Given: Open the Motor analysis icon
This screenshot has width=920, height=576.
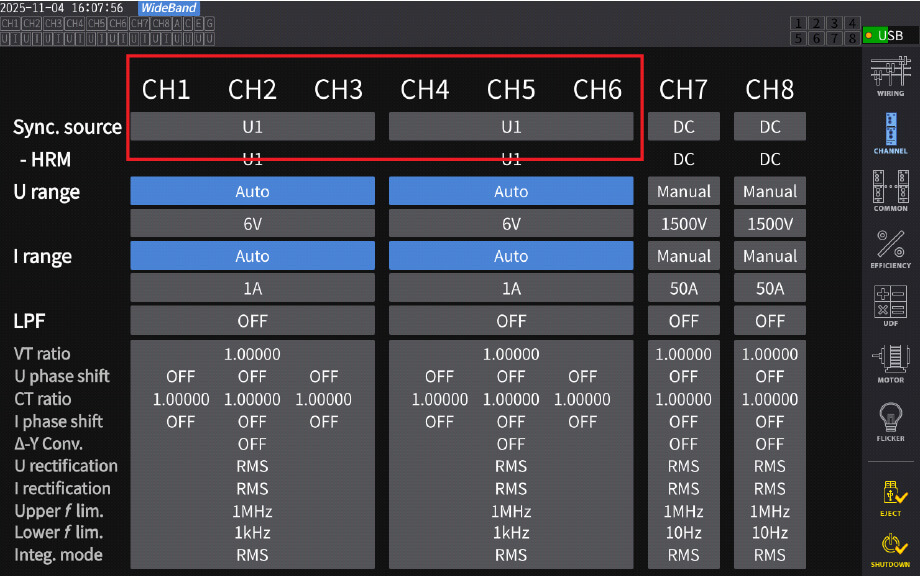Looking at the screenshot, I should coord(890,363).
